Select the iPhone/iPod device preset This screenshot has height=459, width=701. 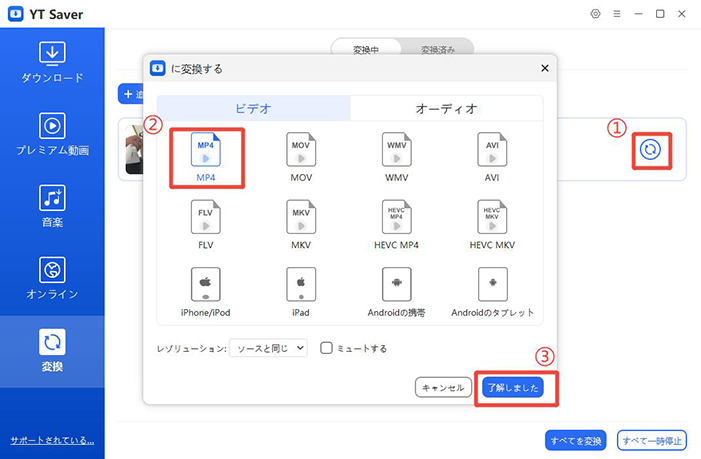tap(206, 284)
